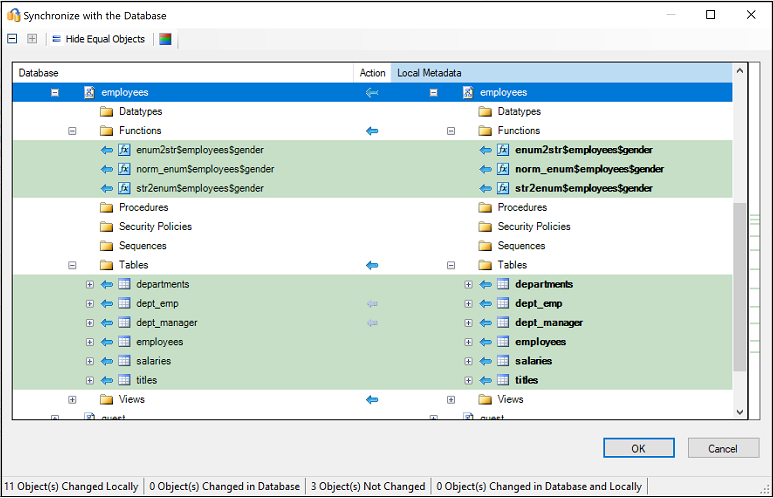Image resolution: width=773 pixels, height=498 pixels.
Task: Click salaries table icon in Local Metadata
Action: tap(503, 361)
